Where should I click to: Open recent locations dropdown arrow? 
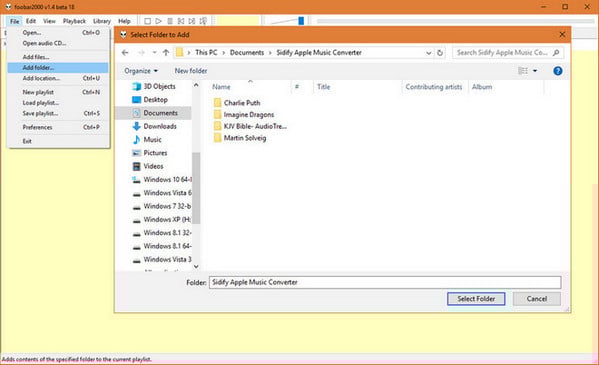[x=154, y=52]
